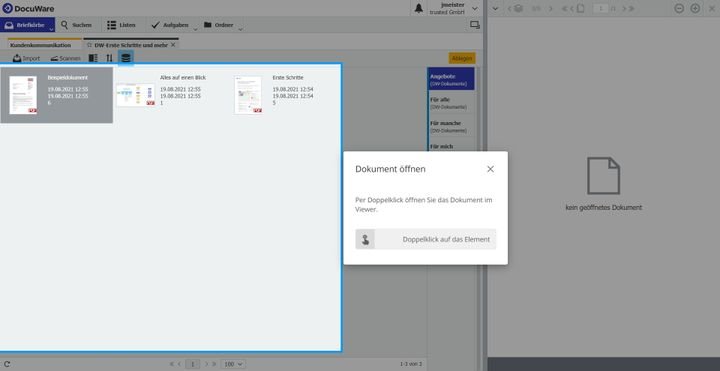Click the star on DW-Erste Schritte tab
Screen dimensions: 720x371
[x=90, y=45]
